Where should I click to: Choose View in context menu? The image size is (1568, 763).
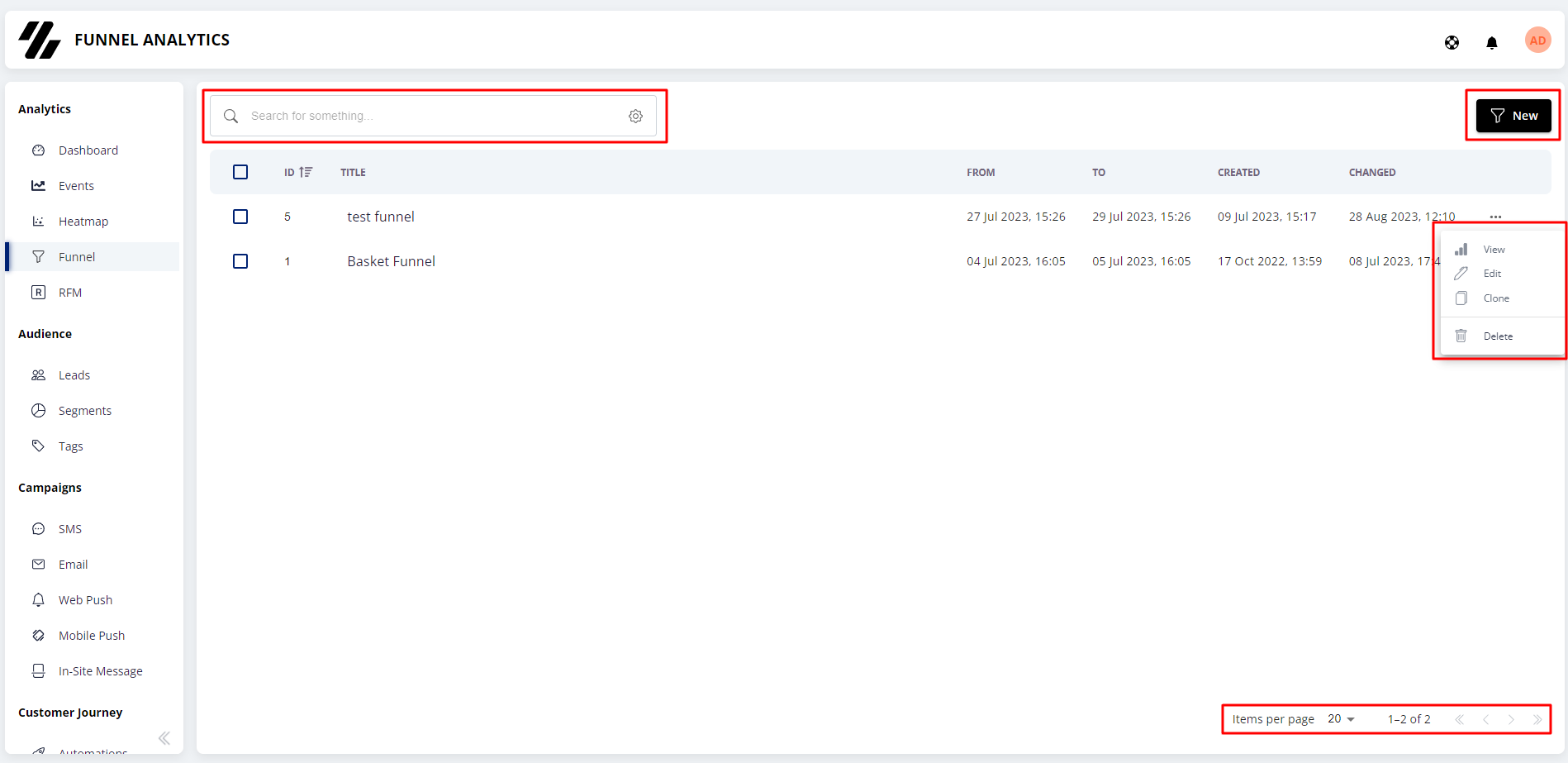[x=1502, y=250]
